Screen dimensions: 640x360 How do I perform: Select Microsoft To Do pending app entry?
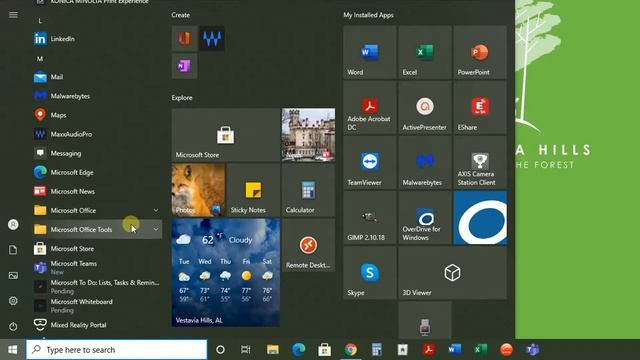pyautogui.click(x=97, y=287)
